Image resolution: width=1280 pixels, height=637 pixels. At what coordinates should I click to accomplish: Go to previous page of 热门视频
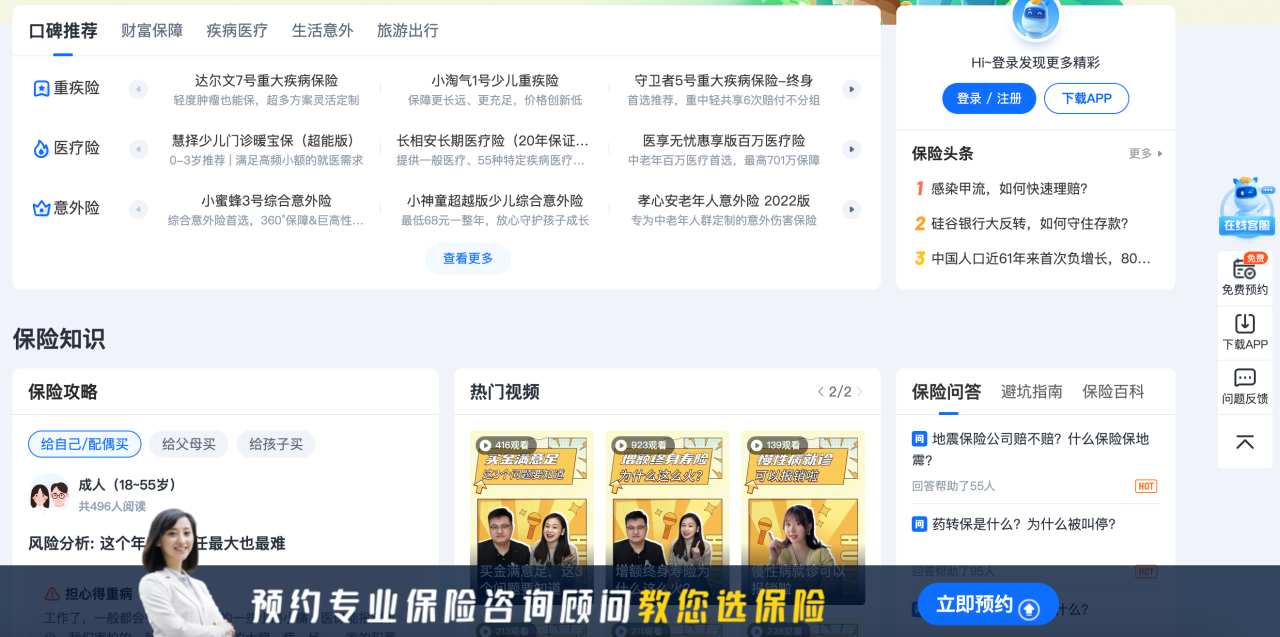click(821, 392)
